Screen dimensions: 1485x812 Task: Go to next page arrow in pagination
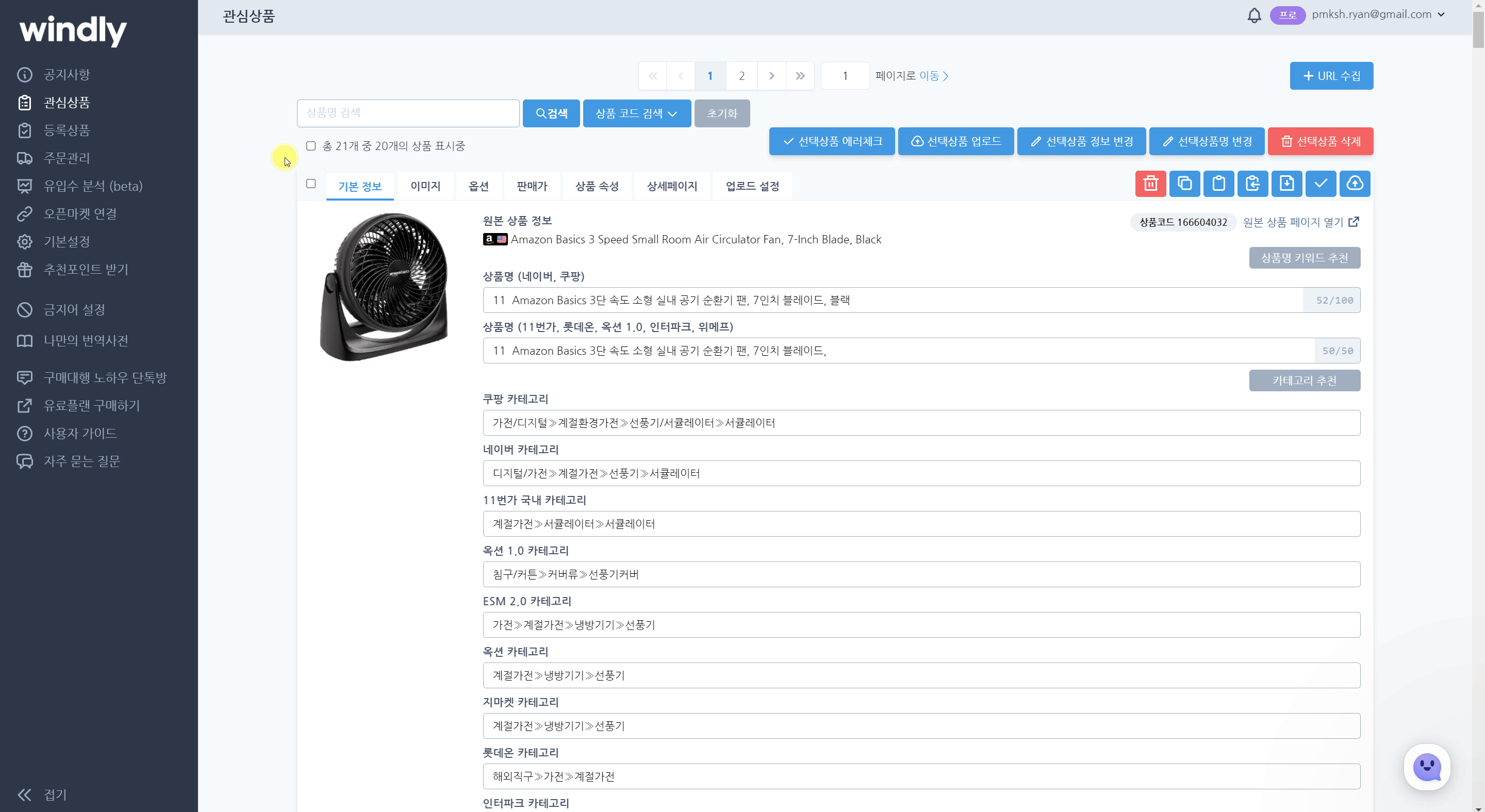(771, 76)
